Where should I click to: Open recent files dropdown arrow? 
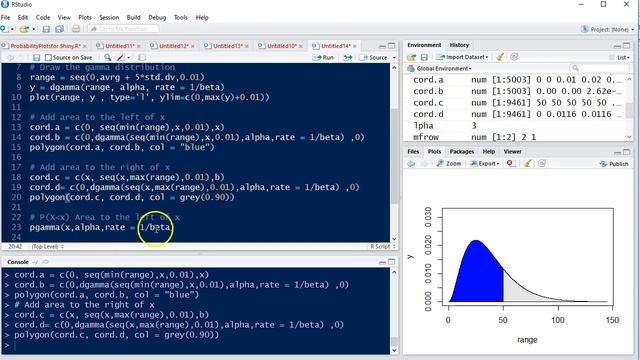point(33,29)
